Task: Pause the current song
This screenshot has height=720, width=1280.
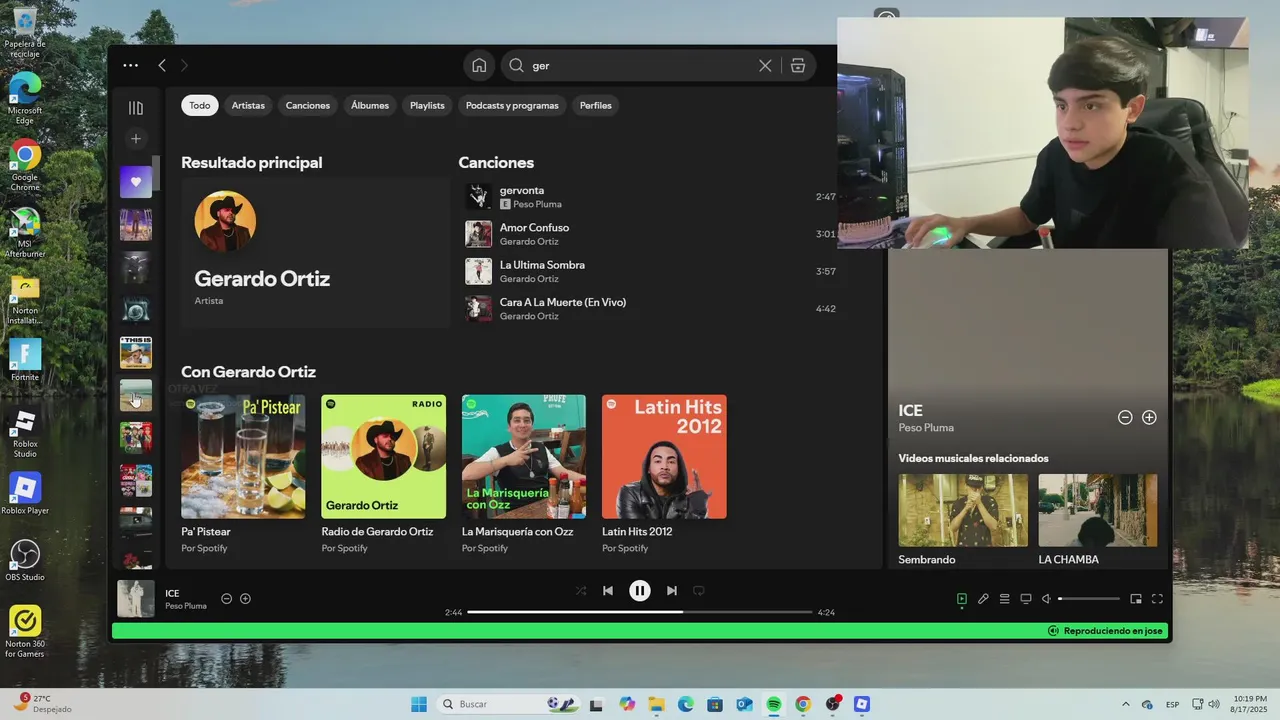Action: 640,590
